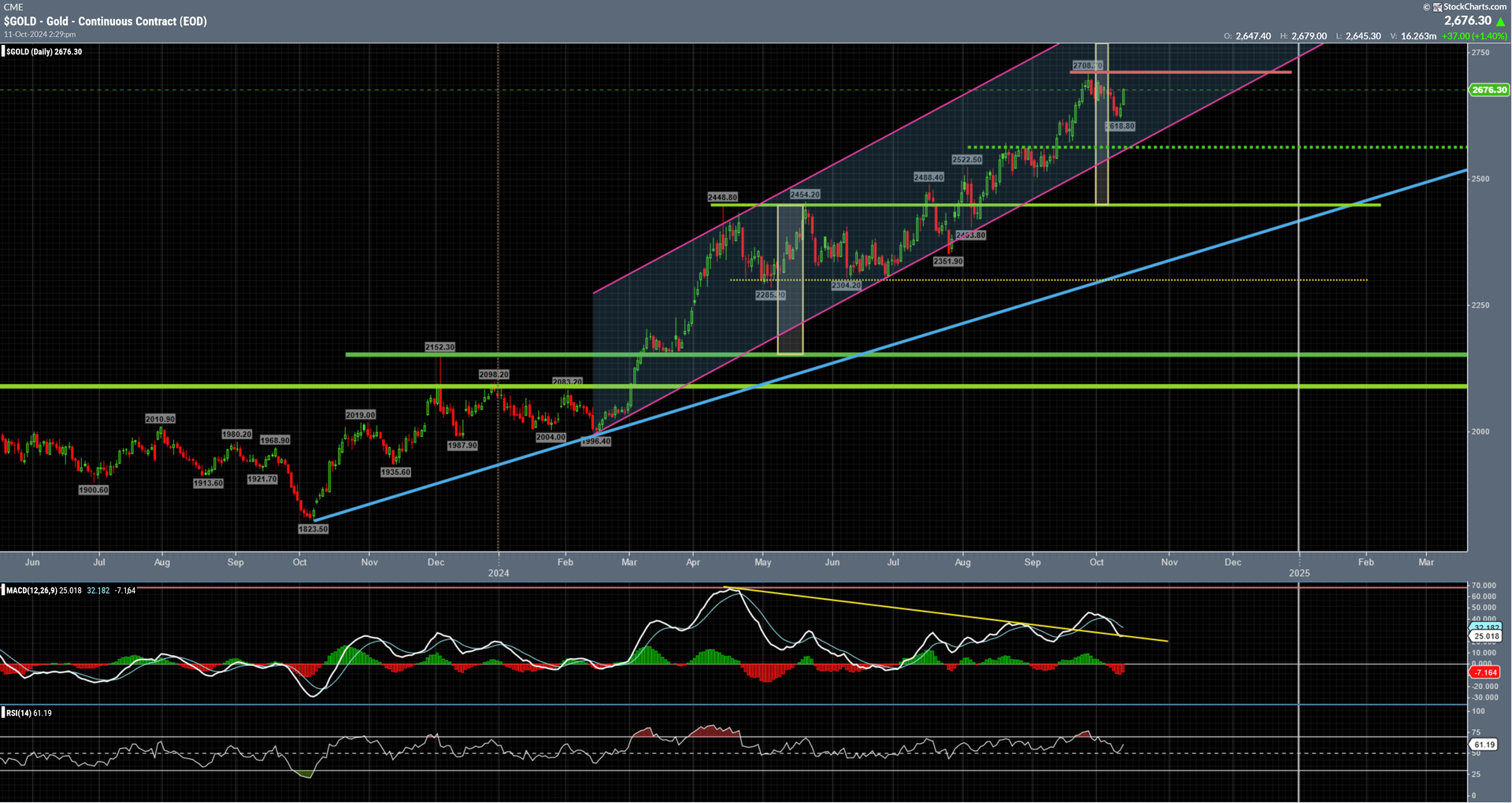Click the 2285.20 low label
The width and height of the screenshot is (1512, 803).
[x=770, y=295]
